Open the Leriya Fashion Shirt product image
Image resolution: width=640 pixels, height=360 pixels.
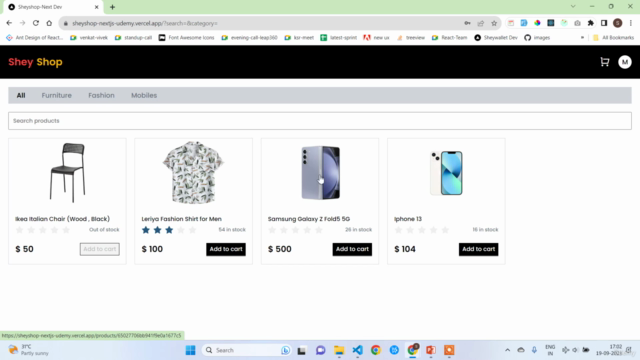[x=193, y=172]
